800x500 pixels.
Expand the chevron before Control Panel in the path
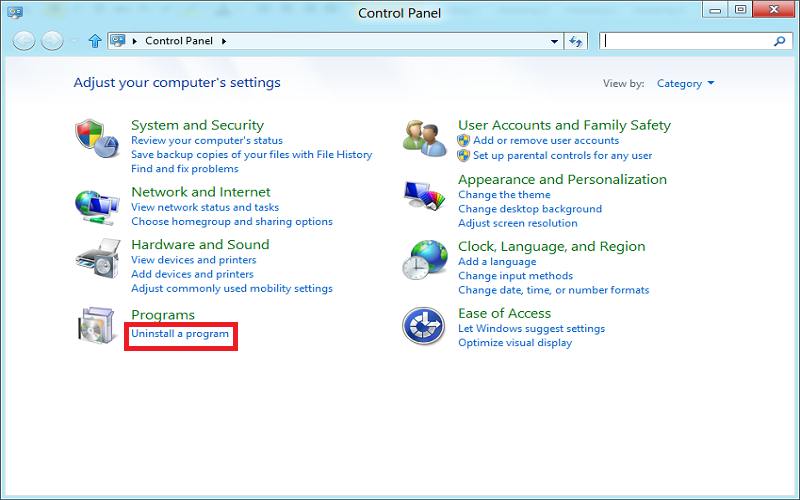[x=135, y=41]
